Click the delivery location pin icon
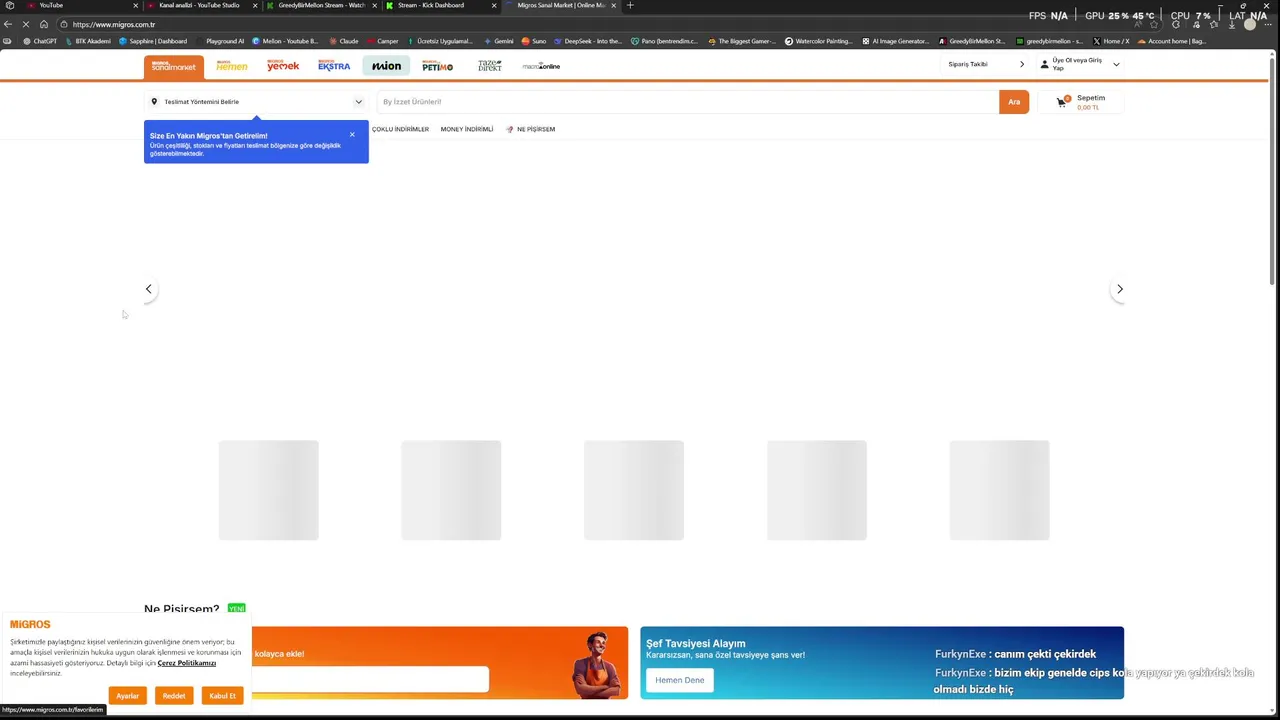 [154, 101]
